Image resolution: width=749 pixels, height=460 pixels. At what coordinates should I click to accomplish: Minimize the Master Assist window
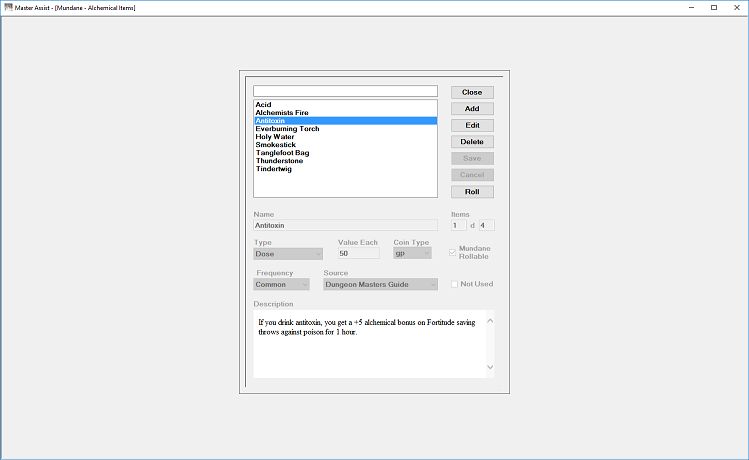pos(691,8)
